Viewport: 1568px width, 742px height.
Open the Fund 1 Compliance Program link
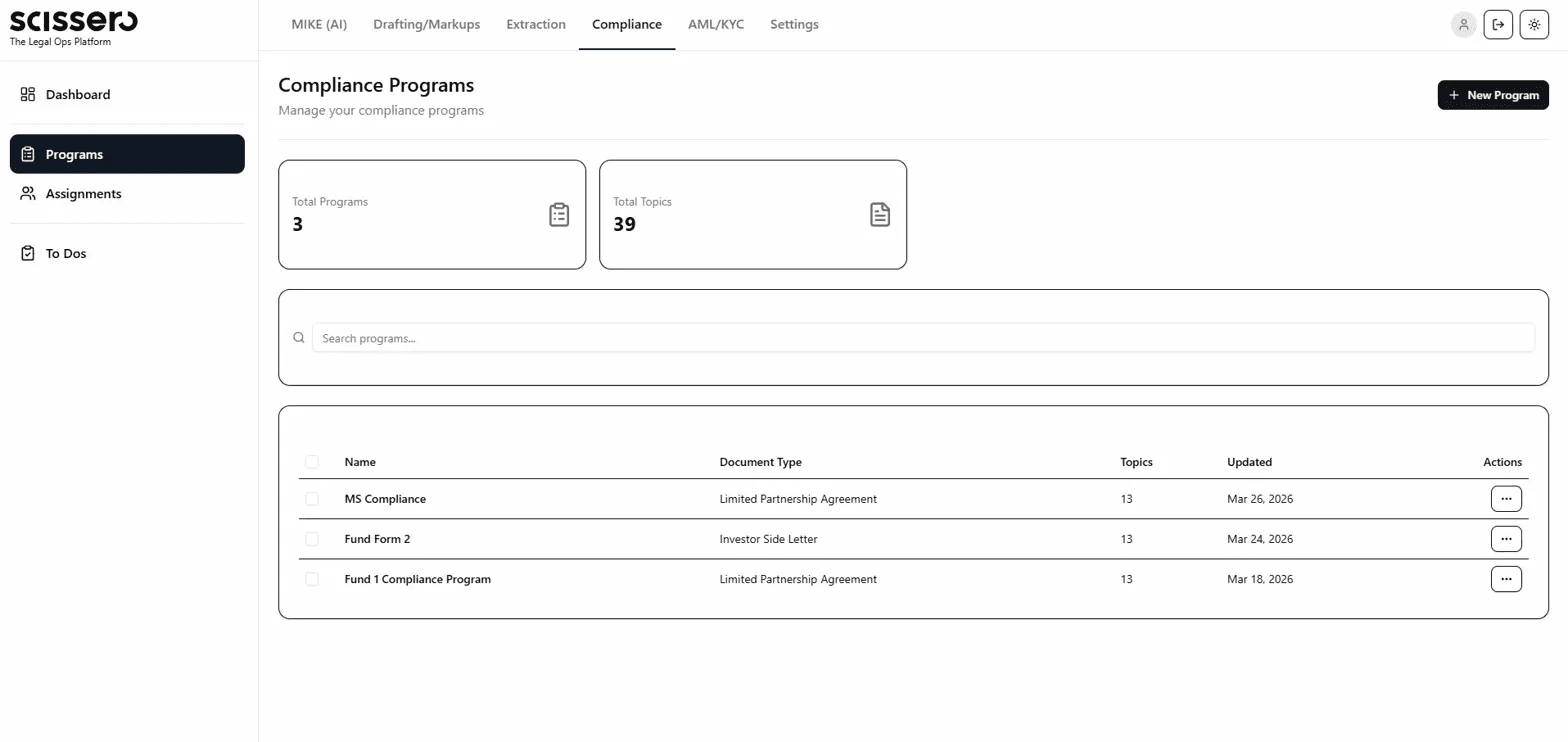417,579
